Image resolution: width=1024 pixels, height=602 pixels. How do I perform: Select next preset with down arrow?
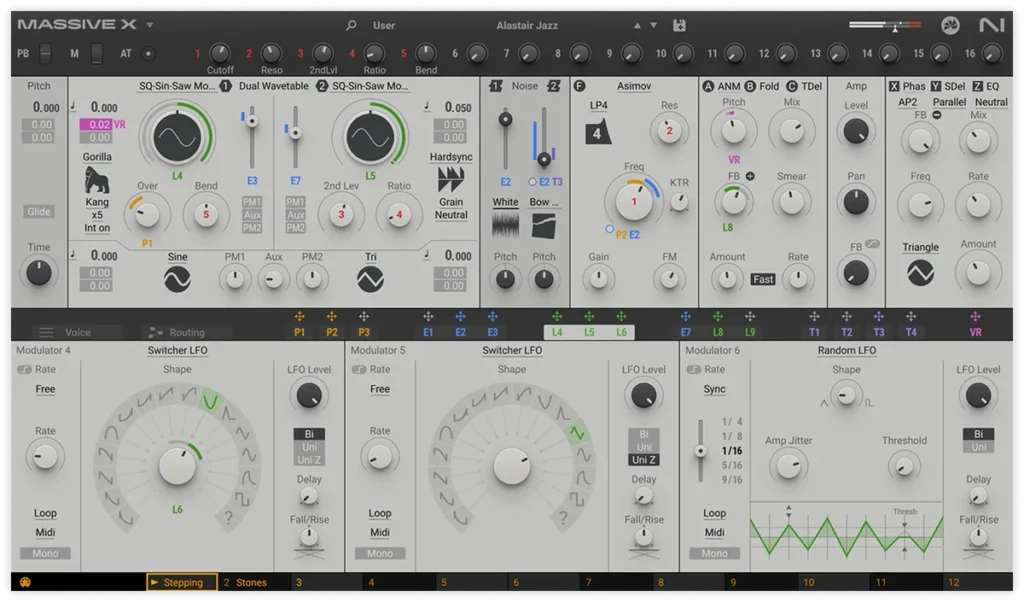[653, 25]
